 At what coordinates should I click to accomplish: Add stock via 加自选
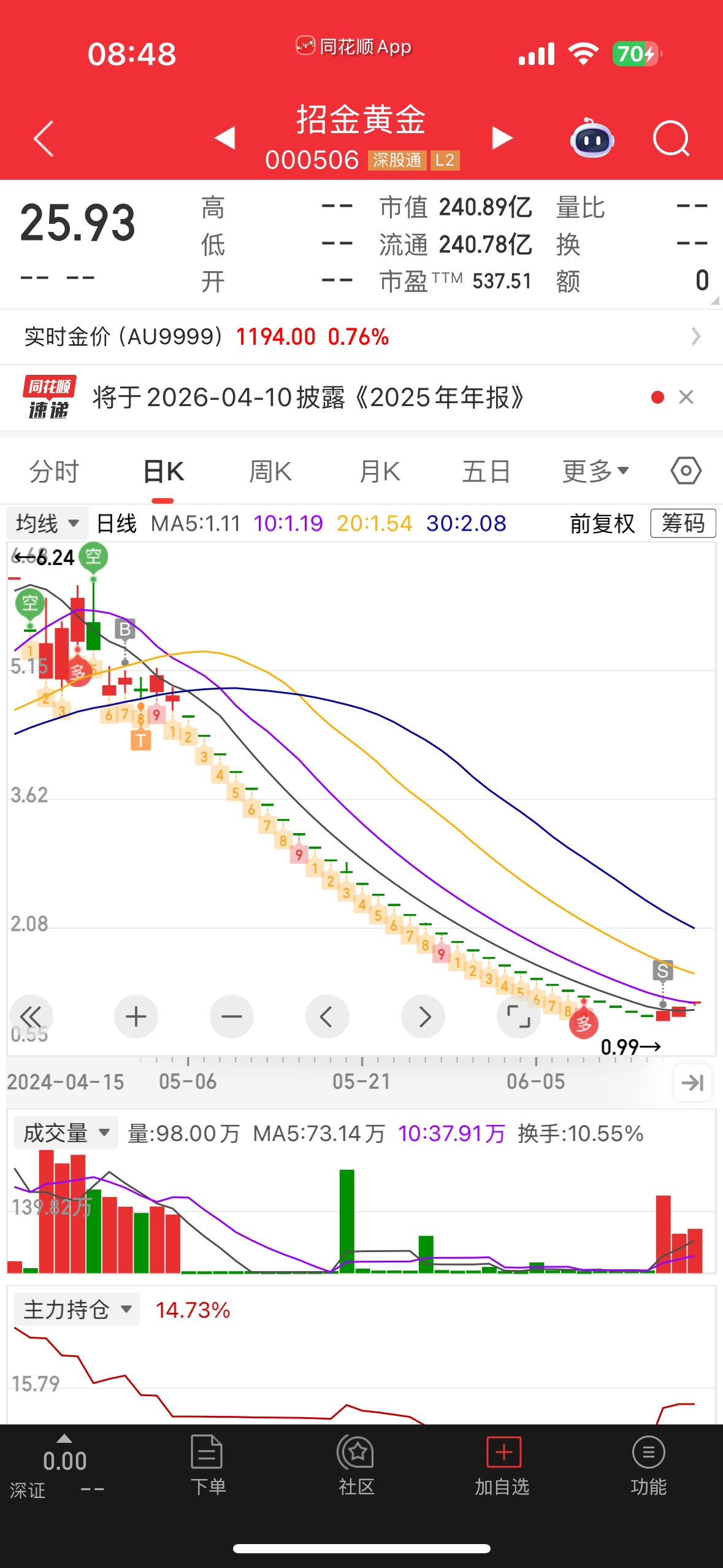[x=502, y=1466]
